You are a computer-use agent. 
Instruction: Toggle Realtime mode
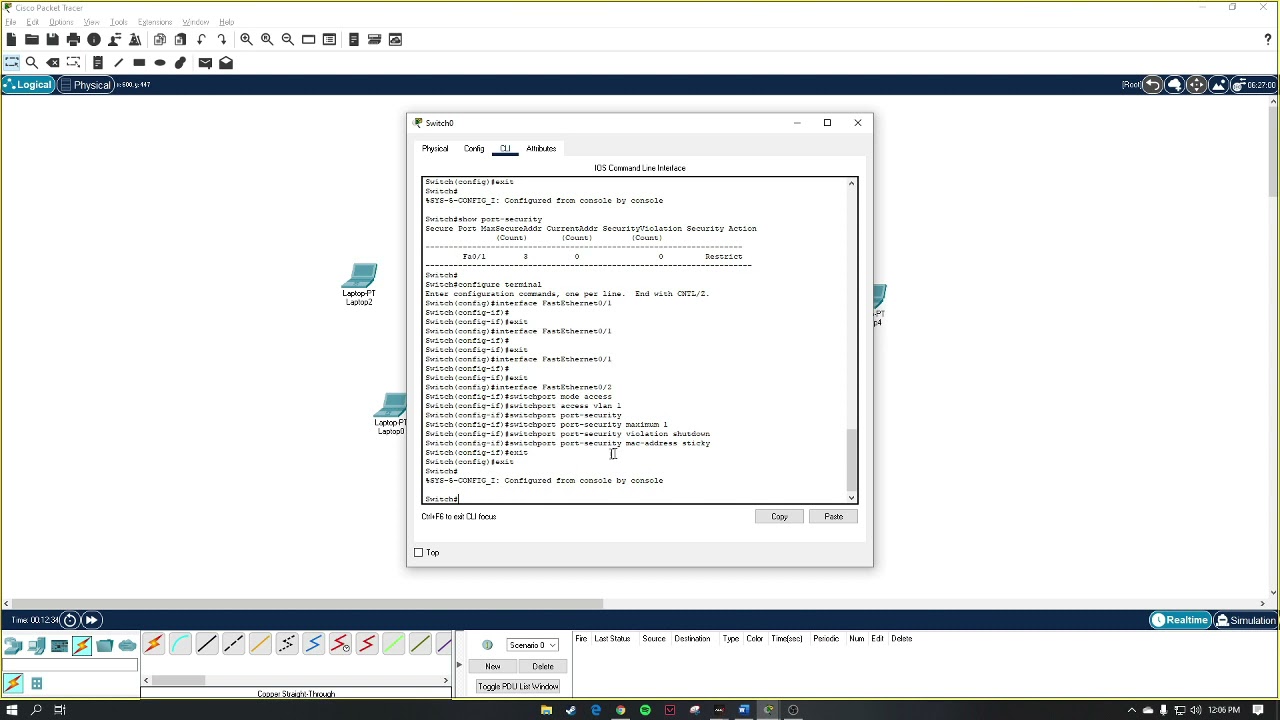point(1180,621)
